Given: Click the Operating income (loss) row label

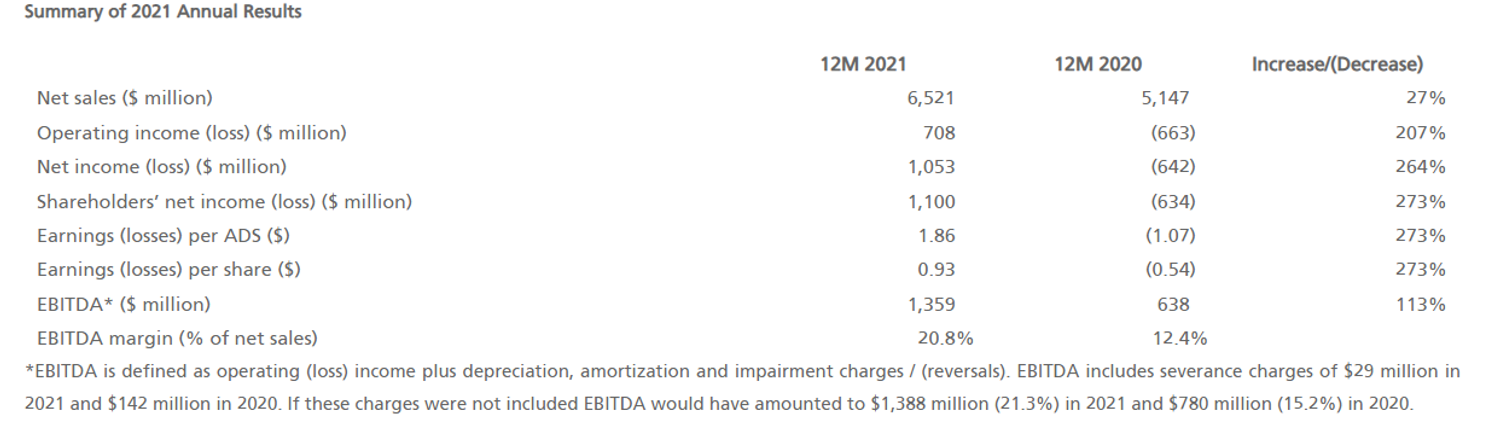Looking at the screenshot, I should click(x=192, y=133).
